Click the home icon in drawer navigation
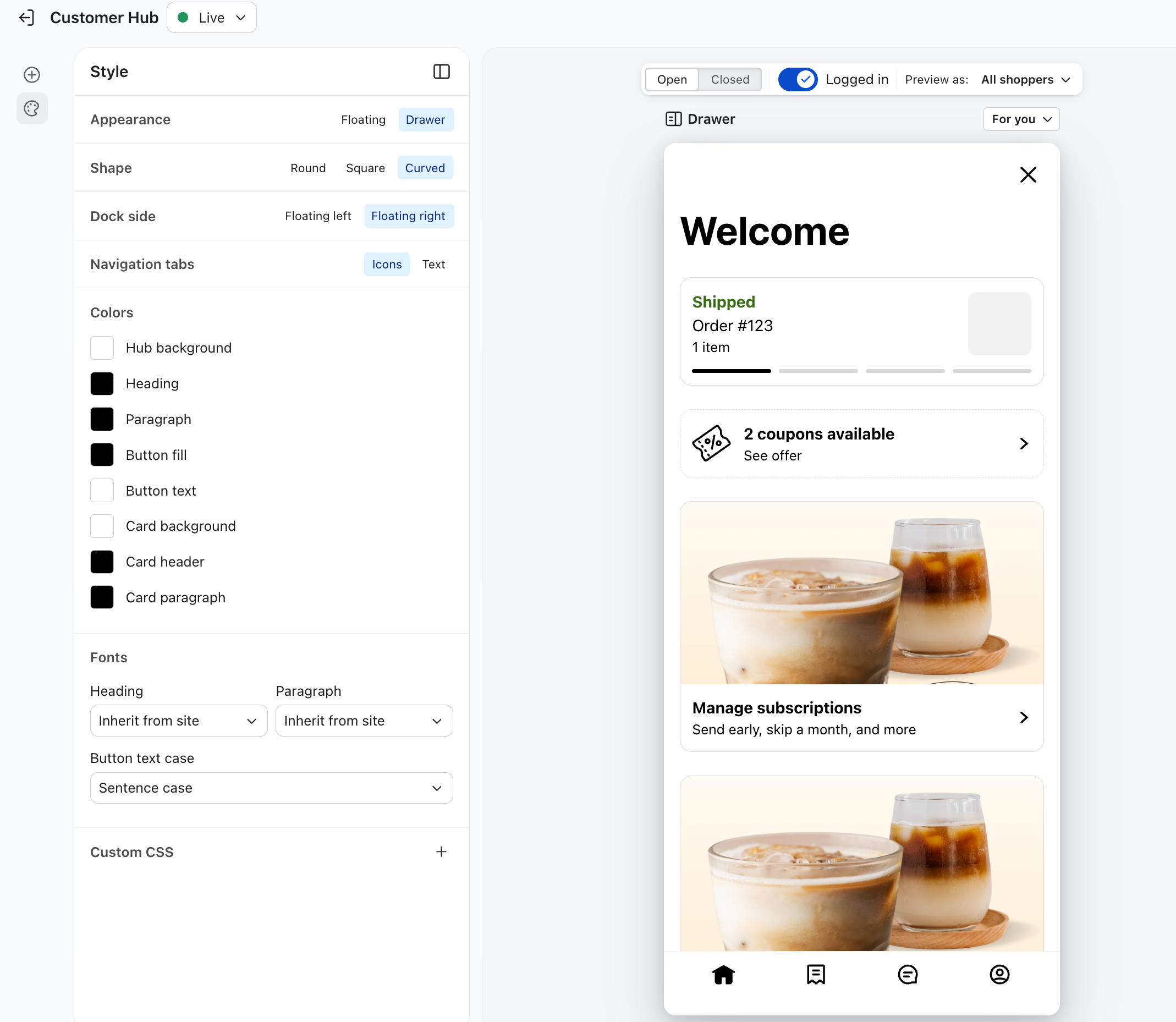Screen dimensions: 1176x1022 [723, 974]
